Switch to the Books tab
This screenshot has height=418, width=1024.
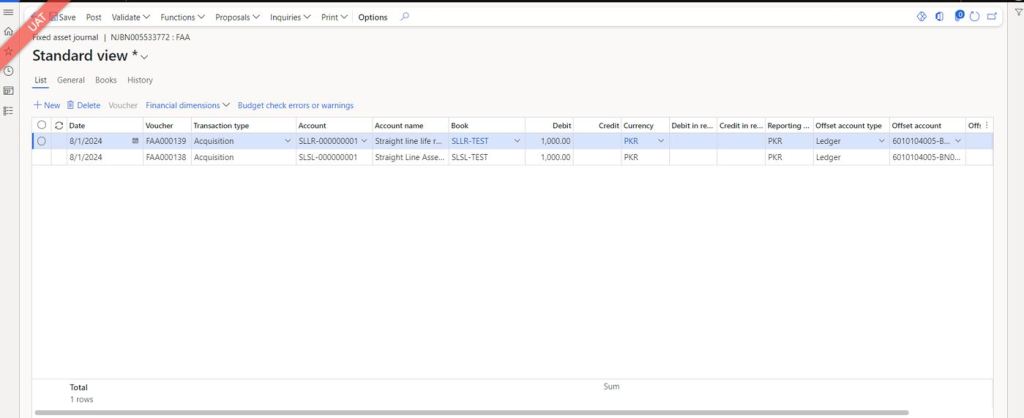coord(106,80)
